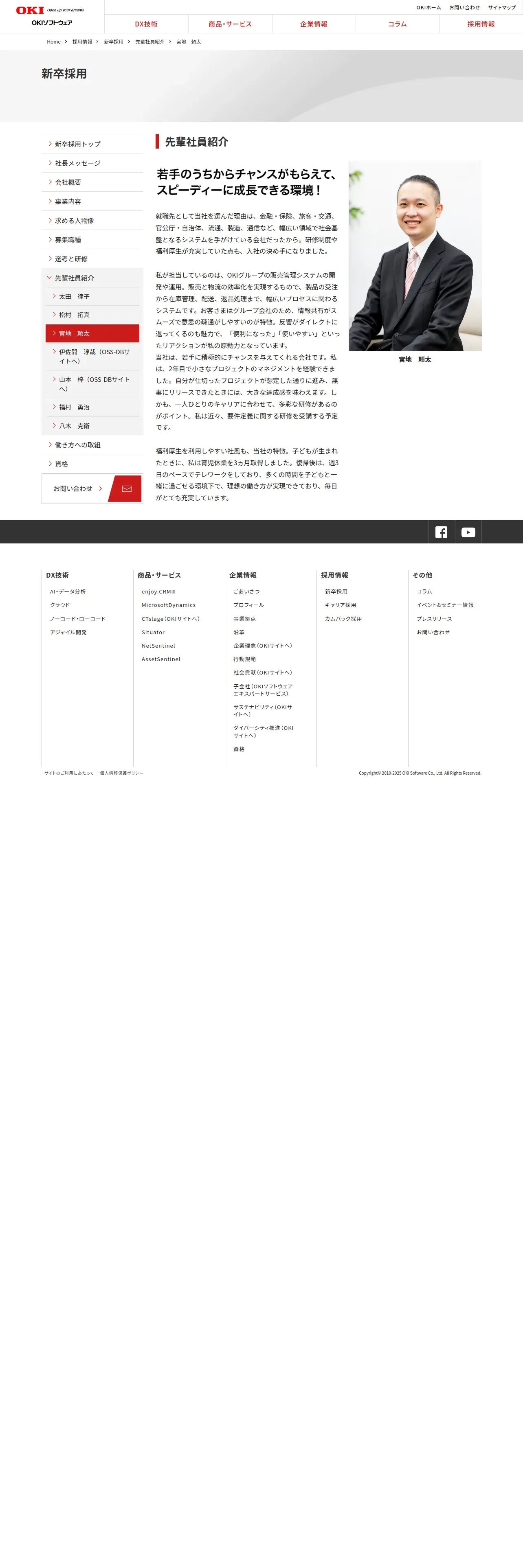Open 個人情報保護ポリシー footer link
523x1568 pixels.
[x=122, y=773]
